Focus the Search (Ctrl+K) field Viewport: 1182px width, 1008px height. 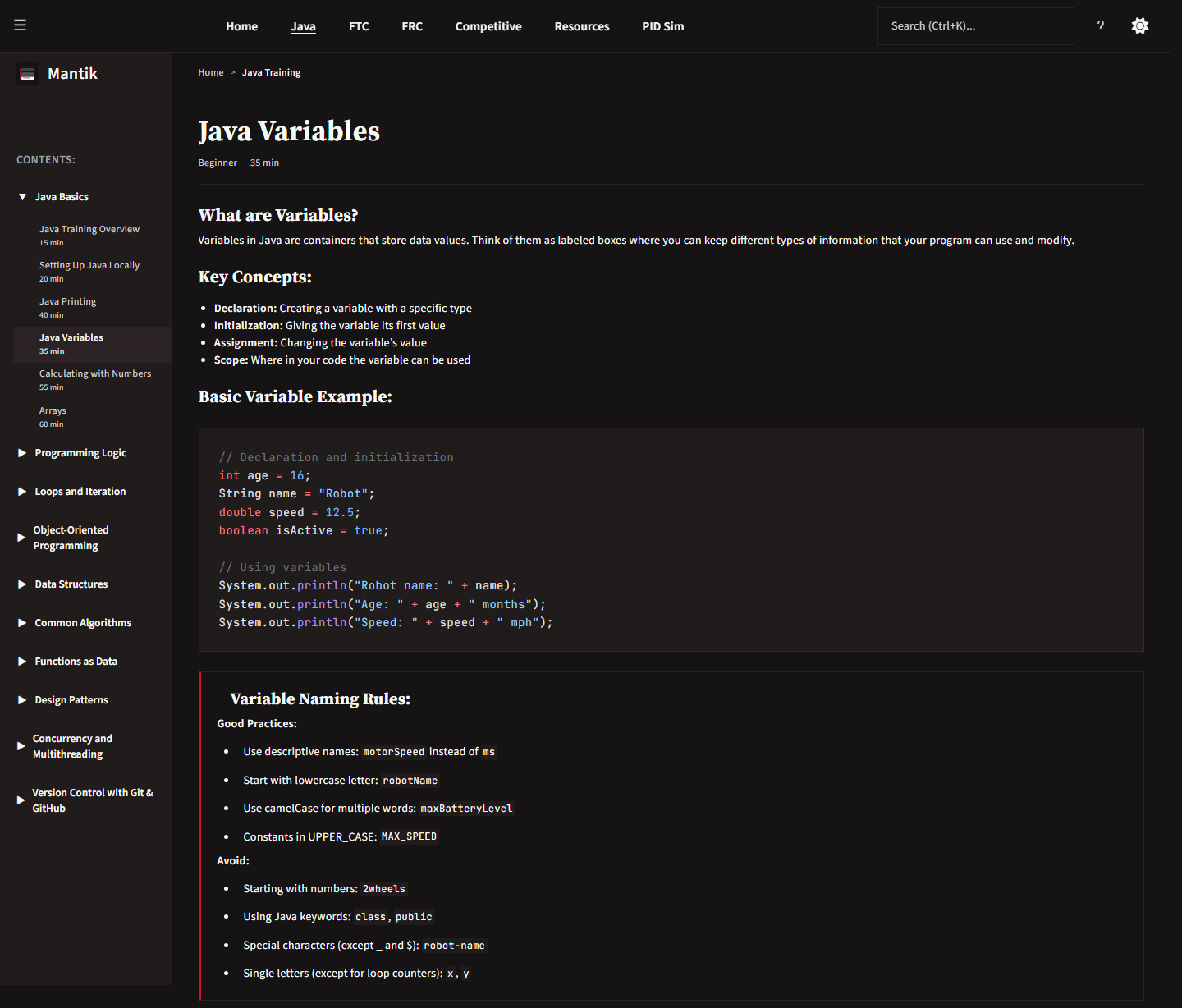976,26
